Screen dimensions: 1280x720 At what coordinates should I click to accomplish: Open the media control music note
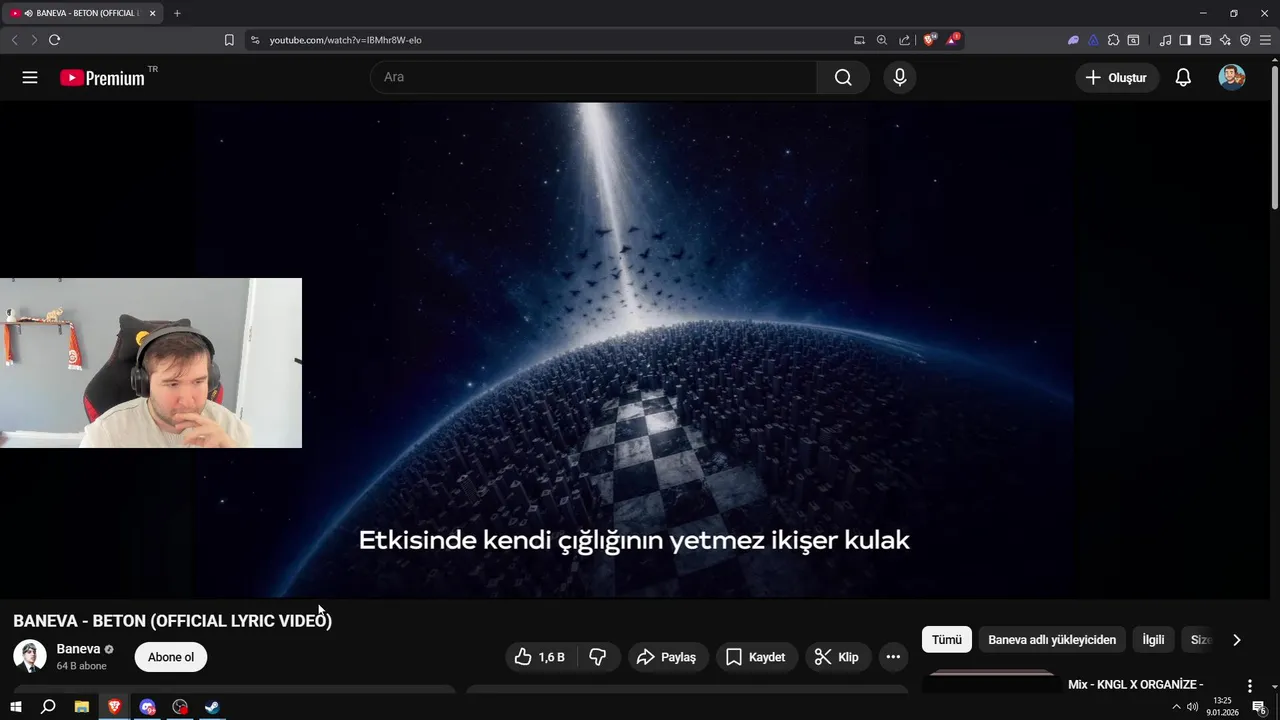click(1165, 40)
